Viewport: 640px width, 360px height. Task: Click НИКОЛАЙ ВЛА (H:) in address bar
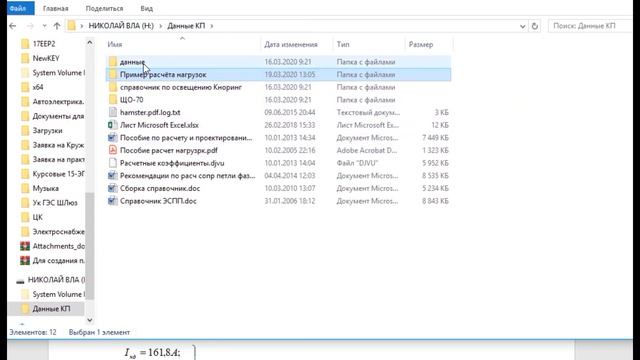click(121, 26)
